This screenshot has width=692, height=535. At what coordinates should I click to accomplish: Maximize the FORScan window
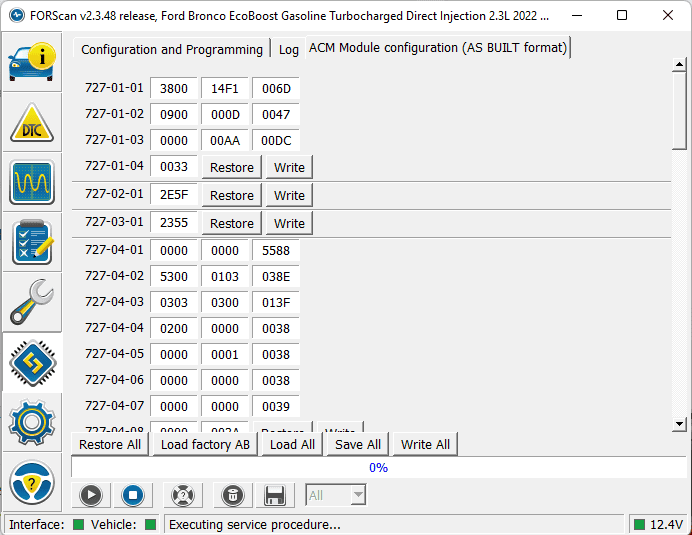click(622, 15)
